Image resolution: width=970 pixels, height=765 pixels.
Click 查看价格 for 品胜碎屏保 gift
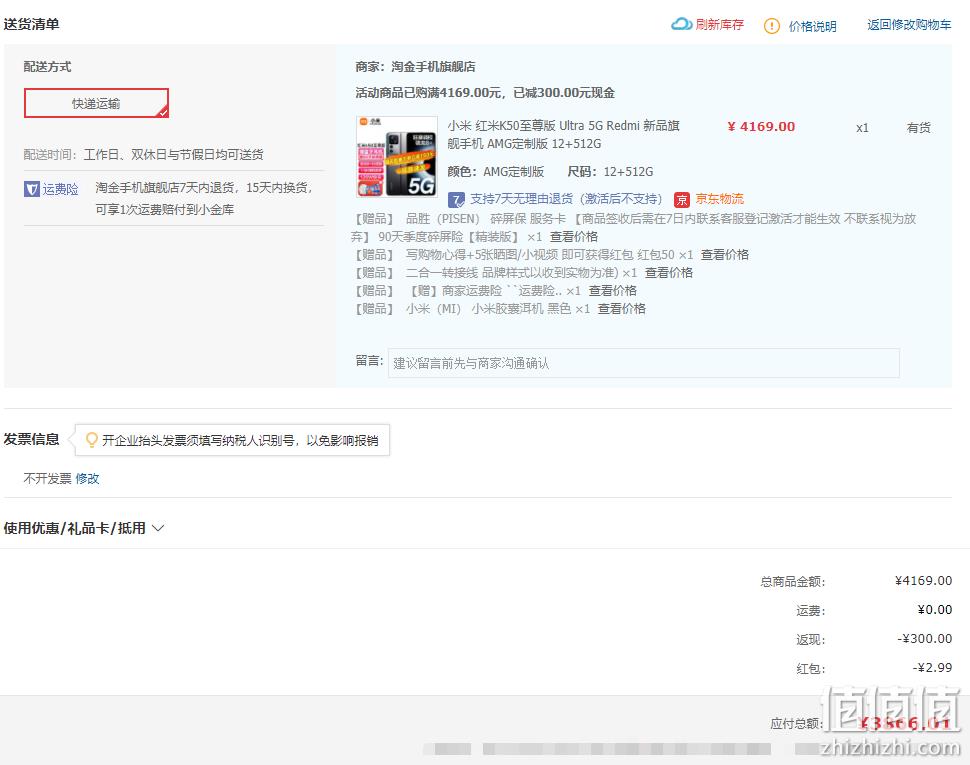pyautogui.click(x=573, y=237)
